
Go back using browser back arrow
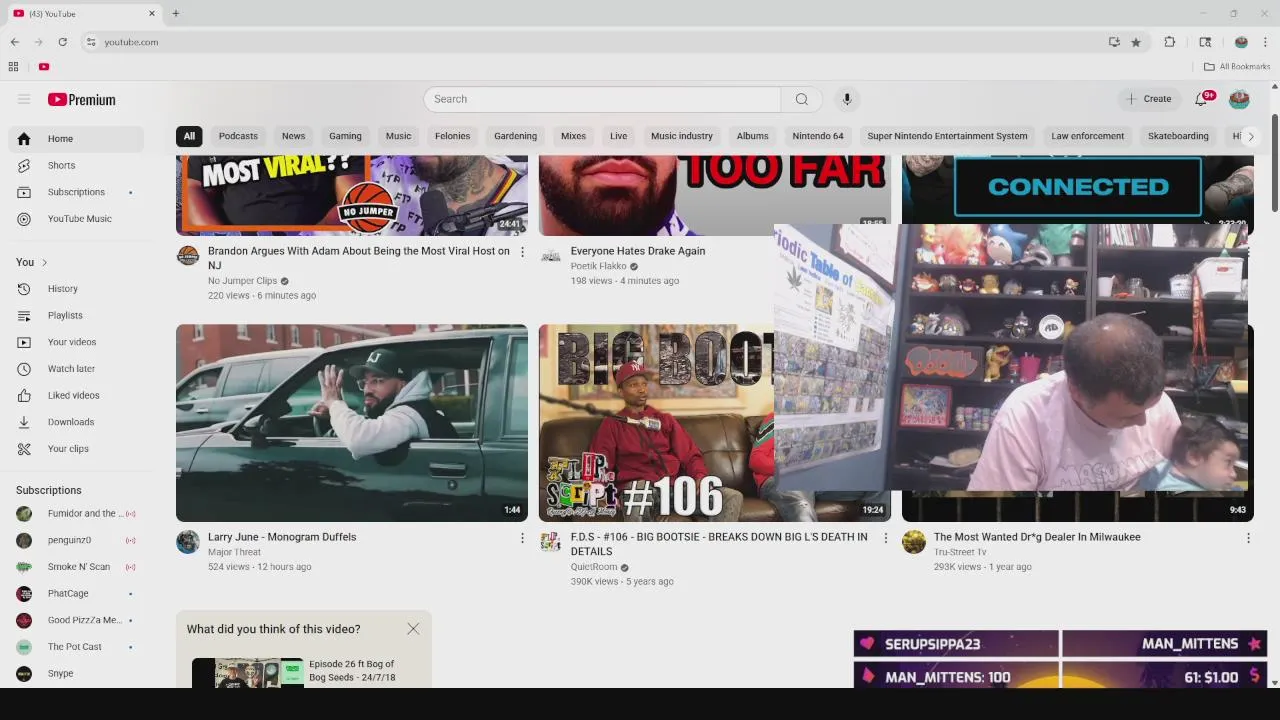[x=15, y=42]
